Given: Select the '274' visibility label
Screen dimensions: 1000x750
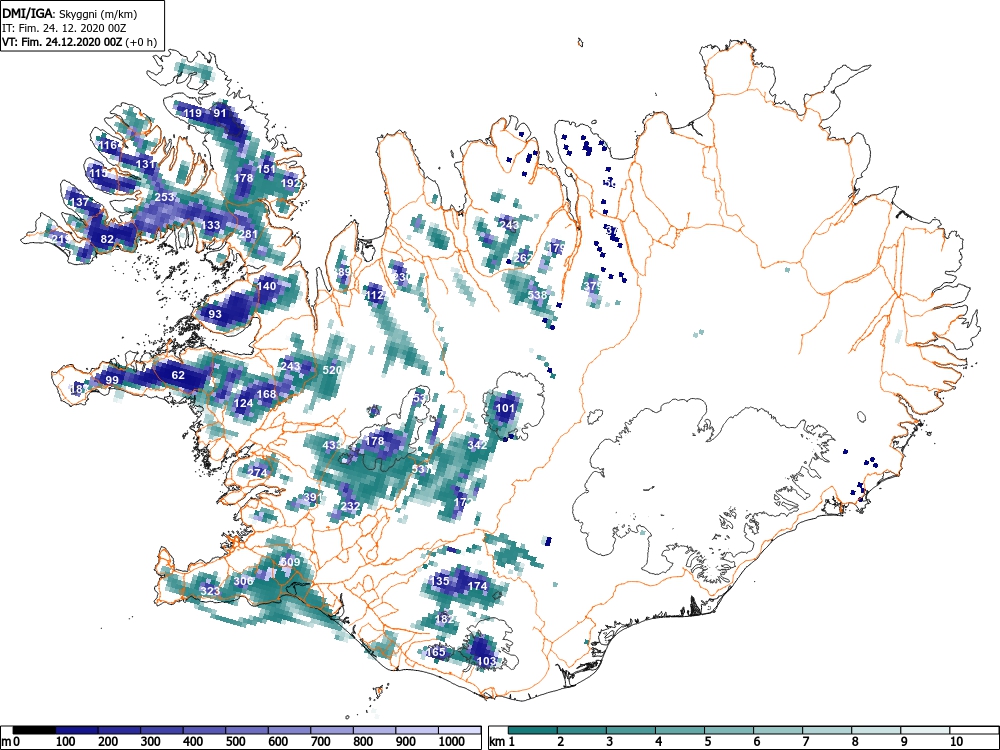Looking at the screenshot, I should coord(258,473).
